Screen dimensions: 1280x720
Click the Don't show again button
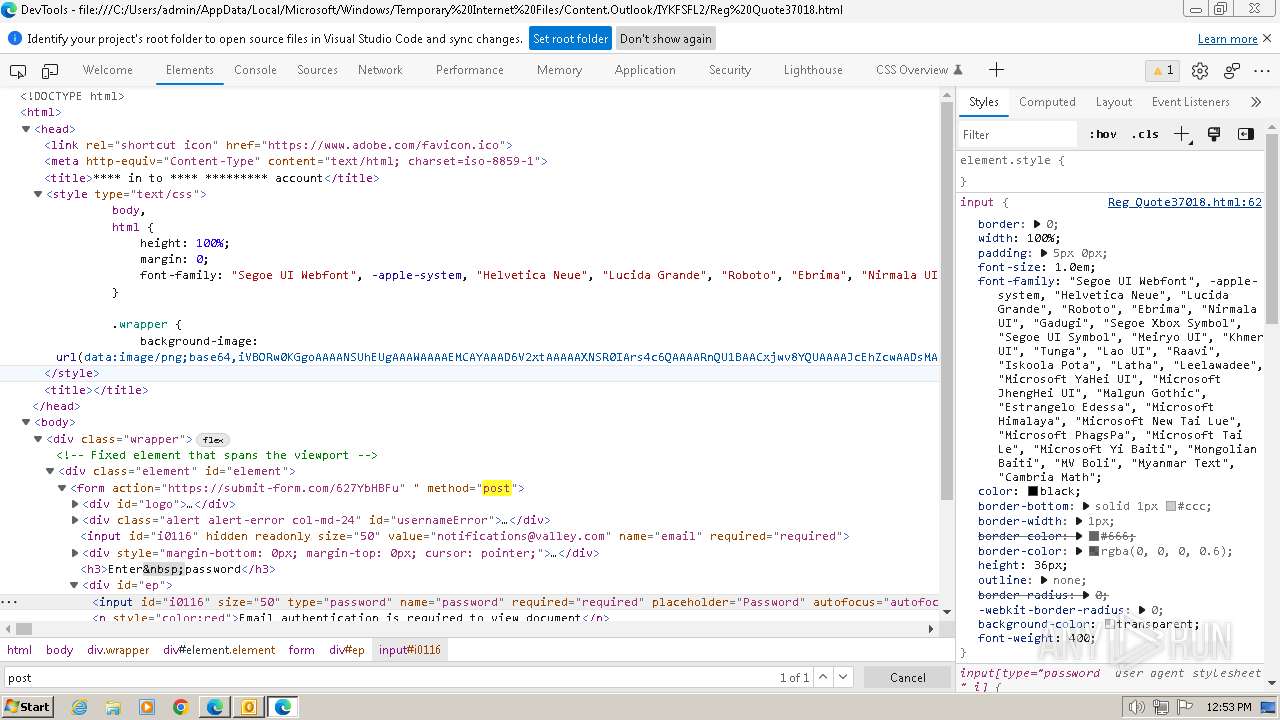pyautogui.click(x=666, y=39)
